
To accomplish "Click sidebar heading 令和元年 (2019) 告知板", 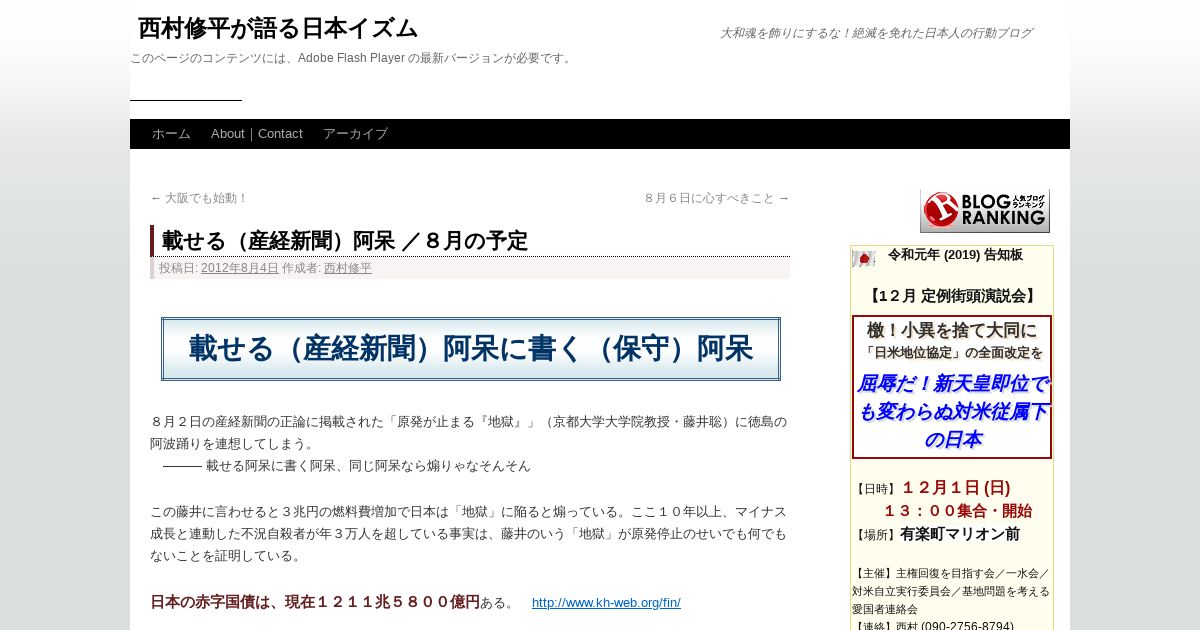I will click(955, 255).
